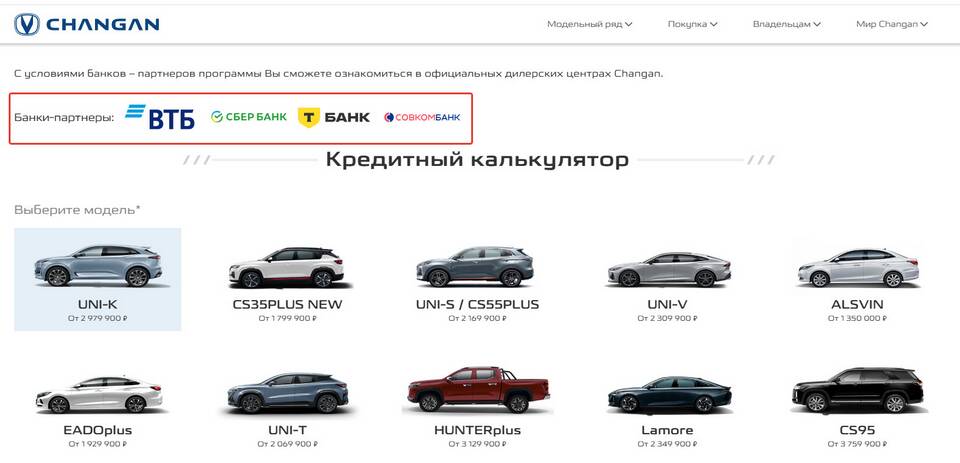Expand the Покупка dropdown menu
The height and width of the screenshot is (463, 960).
click(692, 24)
